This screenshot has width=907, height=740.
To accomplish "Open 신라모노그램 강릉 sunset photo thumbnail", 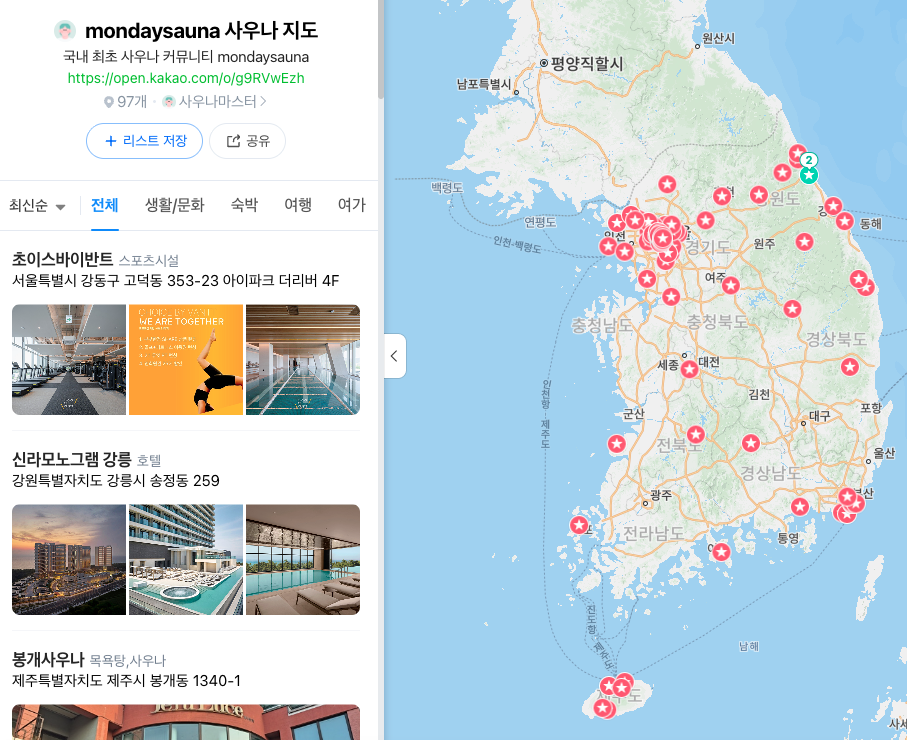I will coord(69,559).
